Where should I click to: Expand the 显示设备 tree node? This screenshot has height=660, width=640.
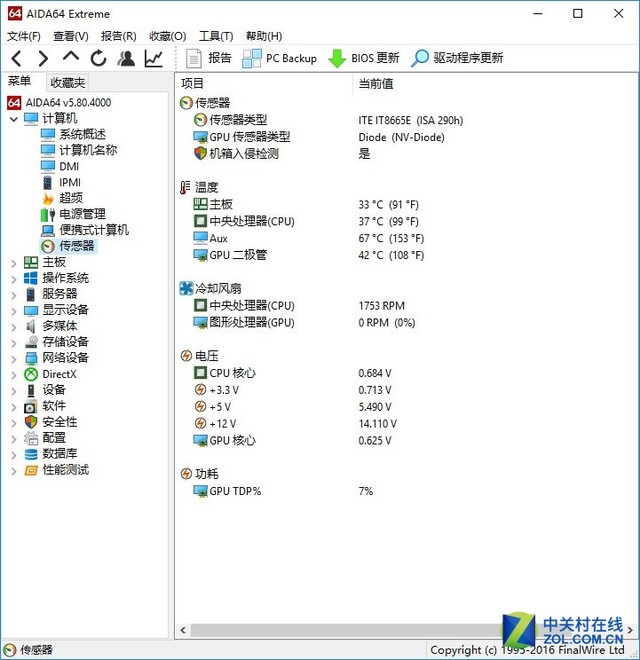[x=13, y=311]
